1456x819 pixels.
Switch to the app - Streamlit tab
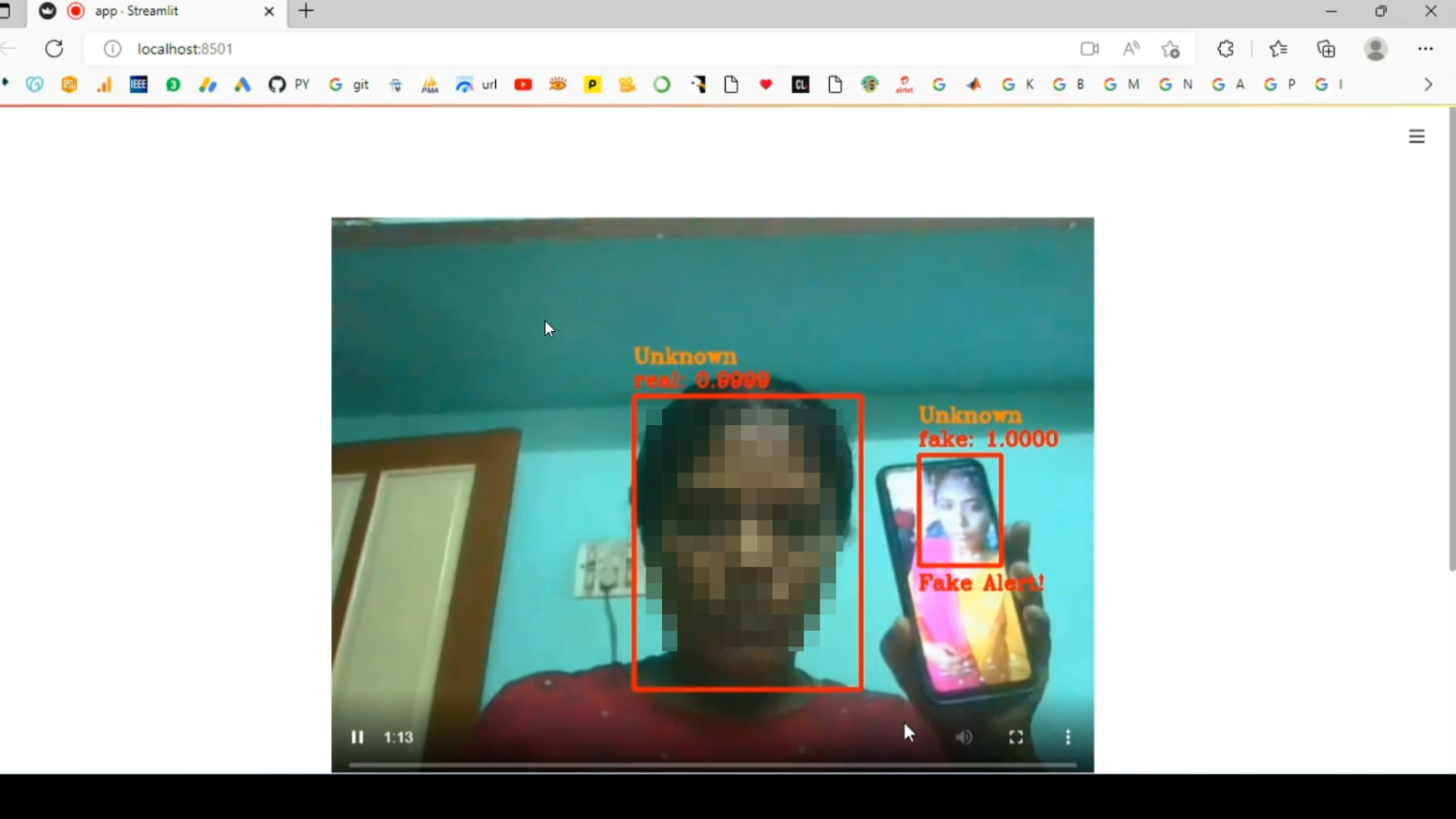(x=155, y=12)
